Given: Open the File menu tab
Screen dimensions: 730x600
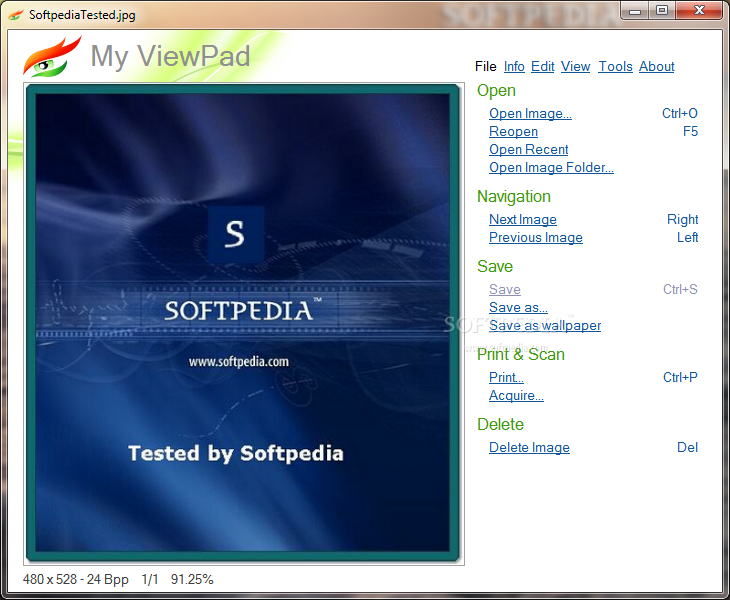Looking at the screenshot, I should tap(486, 67).
